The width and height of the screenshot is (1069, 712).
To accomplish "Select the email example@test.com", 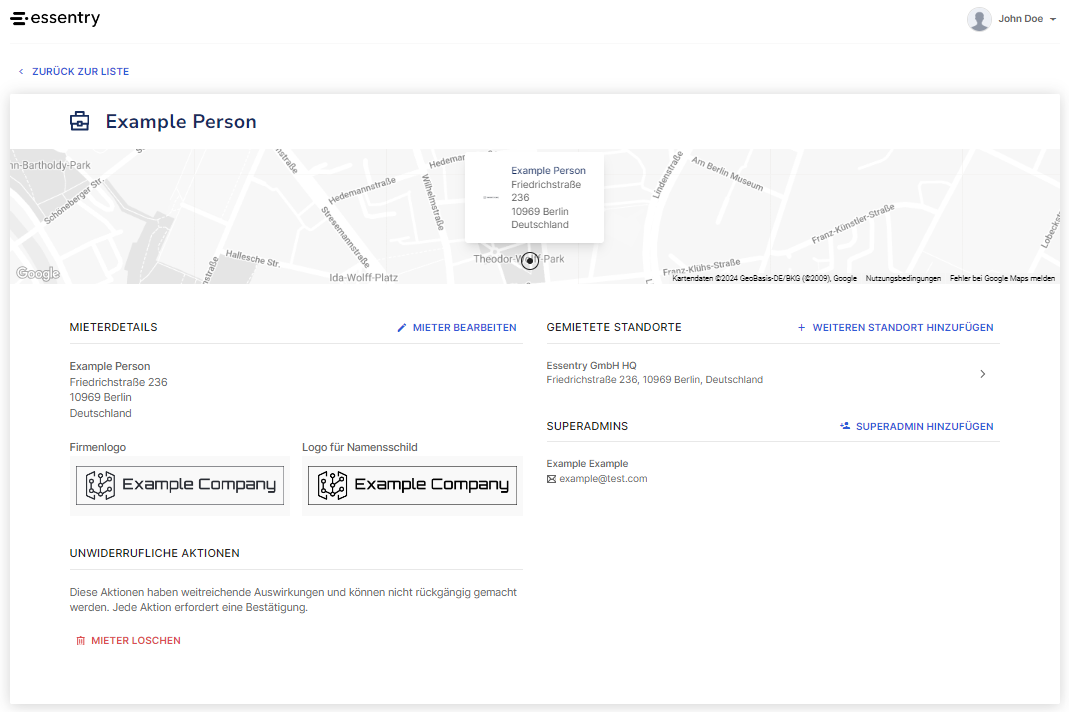I will point(603,479).
